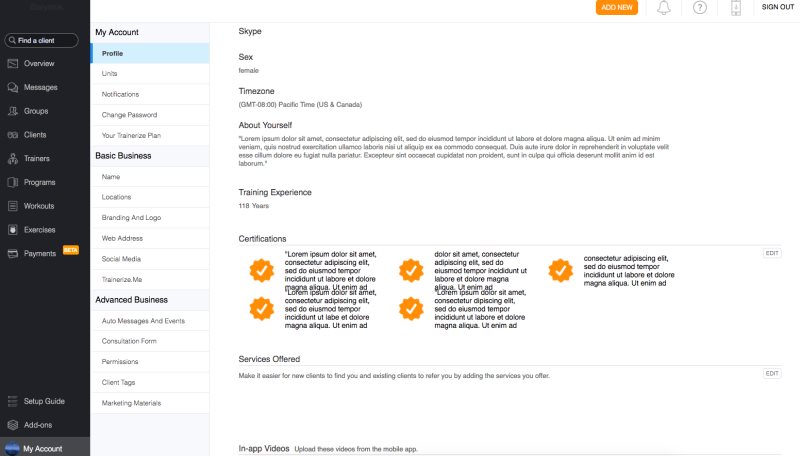Viewport: 800px width, 456px height.
Task: Click the Add-ons icon in sidebar
Action: point(13,425)
